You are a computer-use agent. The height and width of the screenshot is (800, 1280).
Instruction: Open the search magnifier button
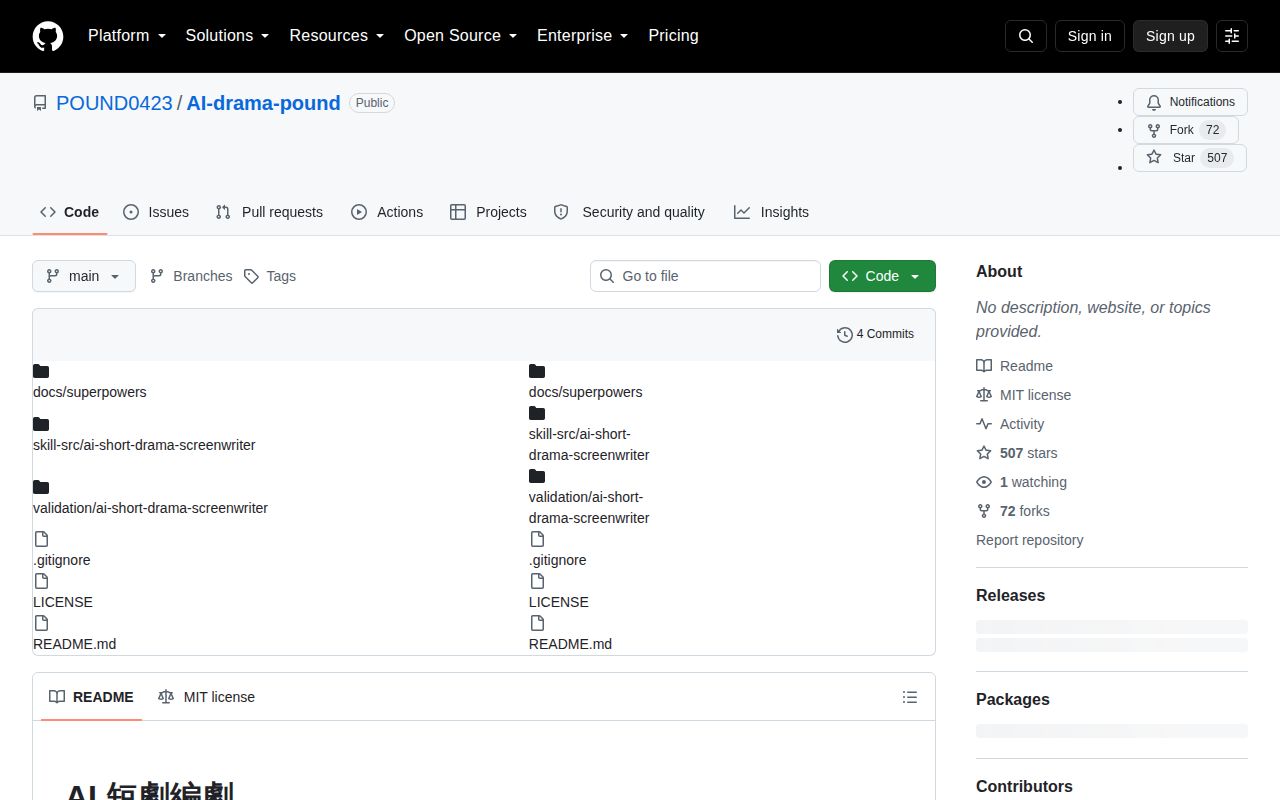click(1026, 36)
